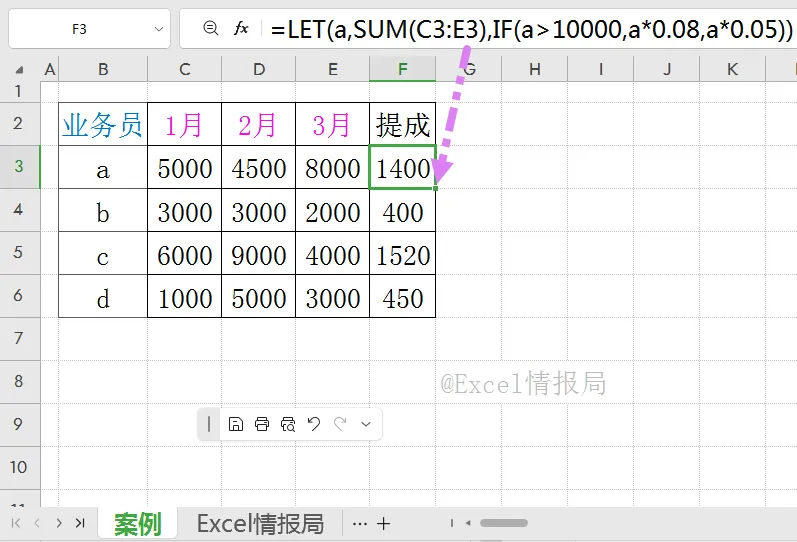Image resolution: width=797 pixels, height=542 pixels.
Task: Select cell with value 1520
Action: [403, 254]
